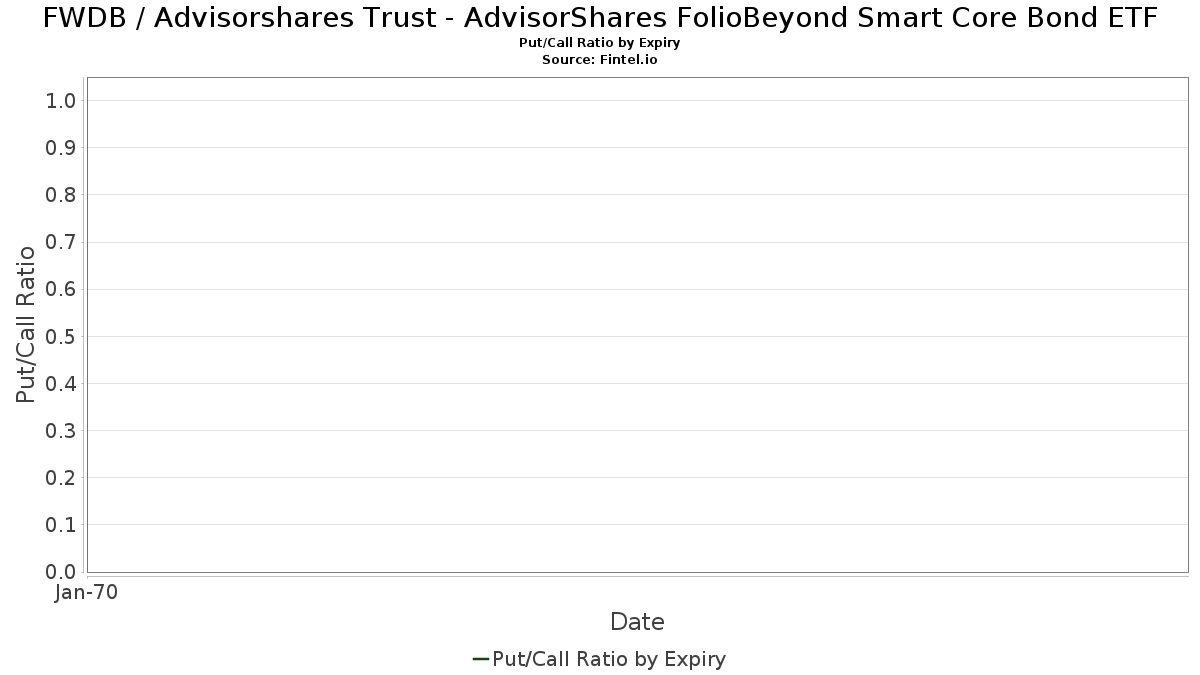Click the 0.2 y-axis tick label
The width and height of the screenshot is (1200, 675).
tap(61, 478)
